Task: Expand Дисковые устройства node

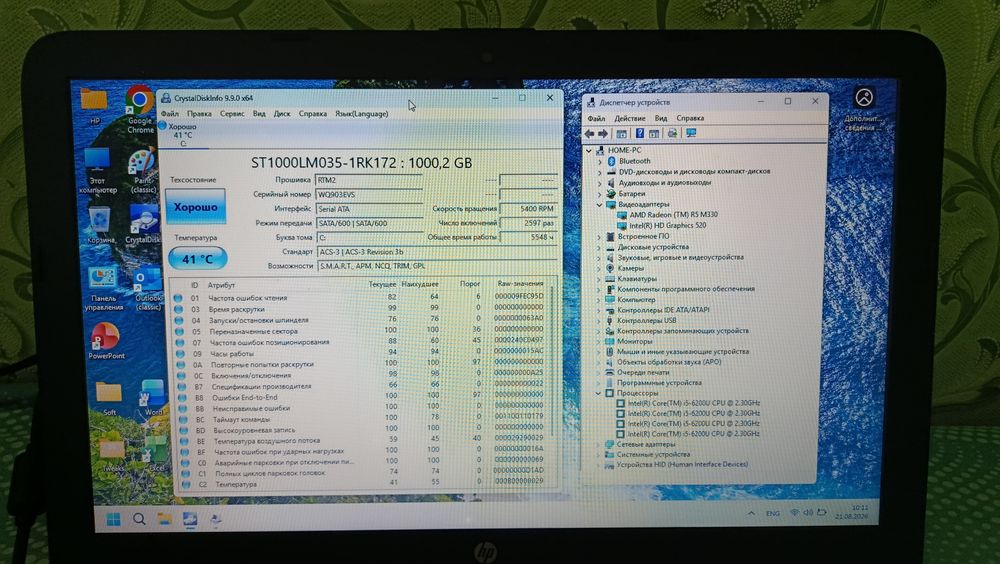Action: (x=599, y=246)
